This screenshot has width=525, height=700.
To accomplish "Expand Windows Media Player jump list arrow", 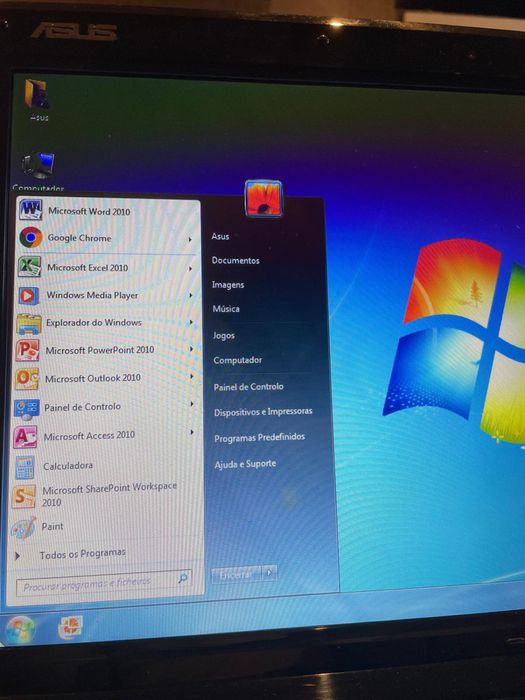I will pyautogui.click(x=191, y=295).
